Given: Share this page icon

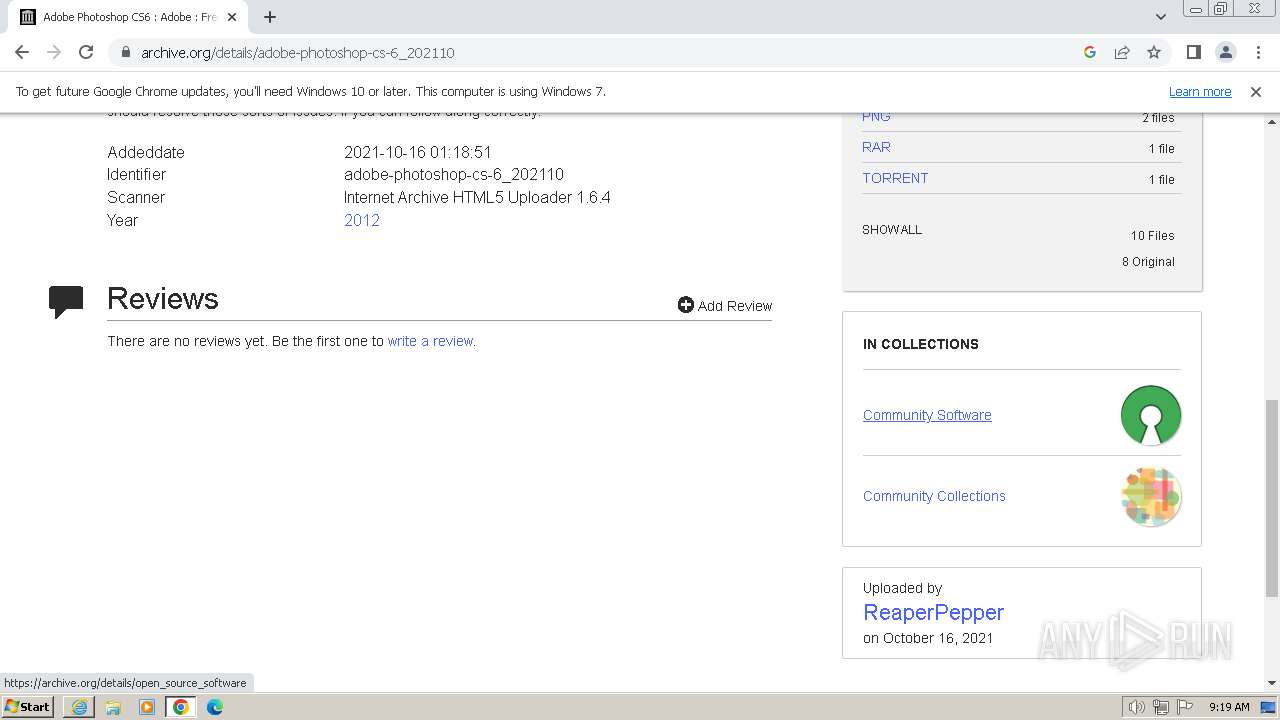Looking at the screenshot, I should pyautogui.click(x=1122, y=52).
